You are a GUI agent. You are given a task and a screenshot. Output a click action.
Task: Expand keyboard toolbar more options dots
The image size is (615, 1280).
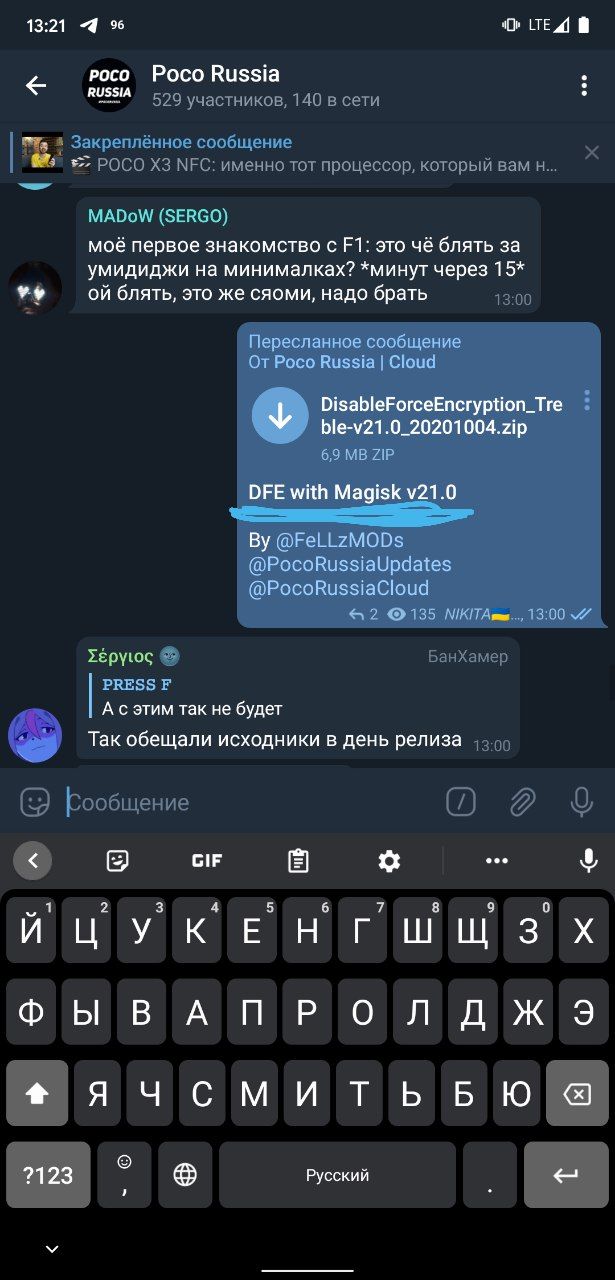click(x=497, y=860)
